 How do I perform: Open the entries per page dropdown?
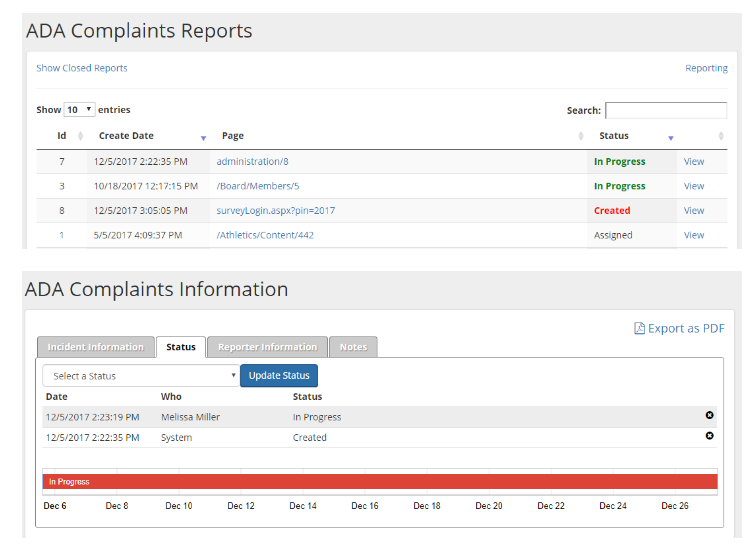[79, 110]
